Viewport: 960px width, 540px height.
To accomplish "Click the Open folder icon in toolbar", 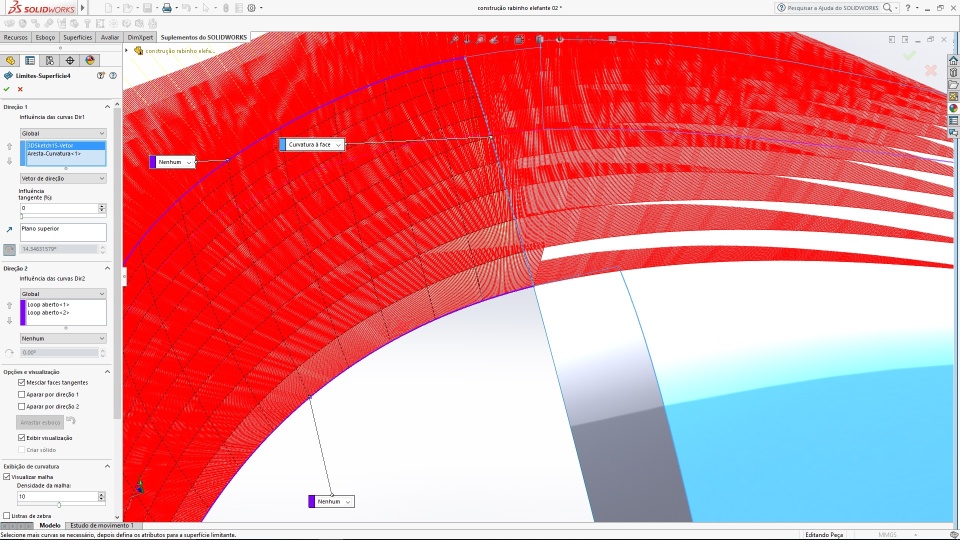I will [127, 8].
